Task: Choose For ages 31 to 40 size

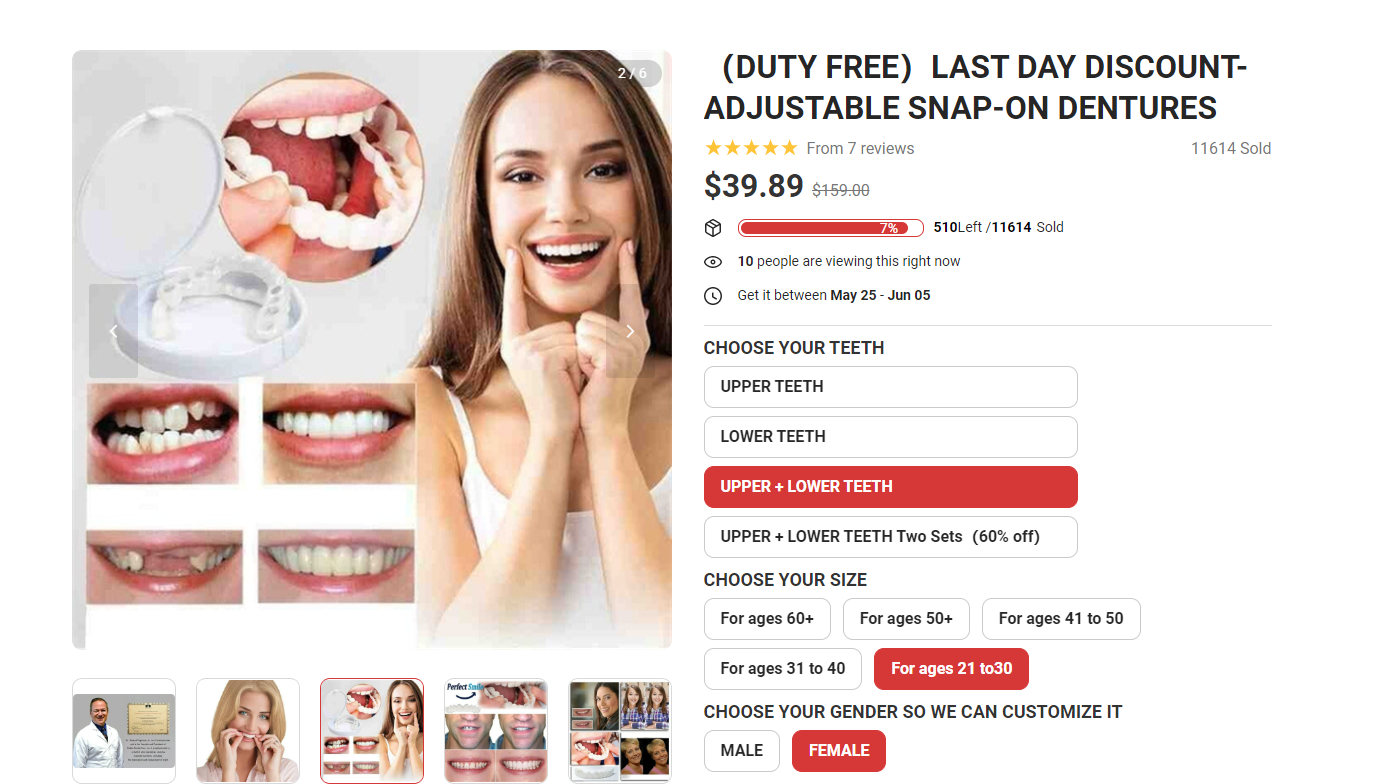Action: (x=783, y=669)
